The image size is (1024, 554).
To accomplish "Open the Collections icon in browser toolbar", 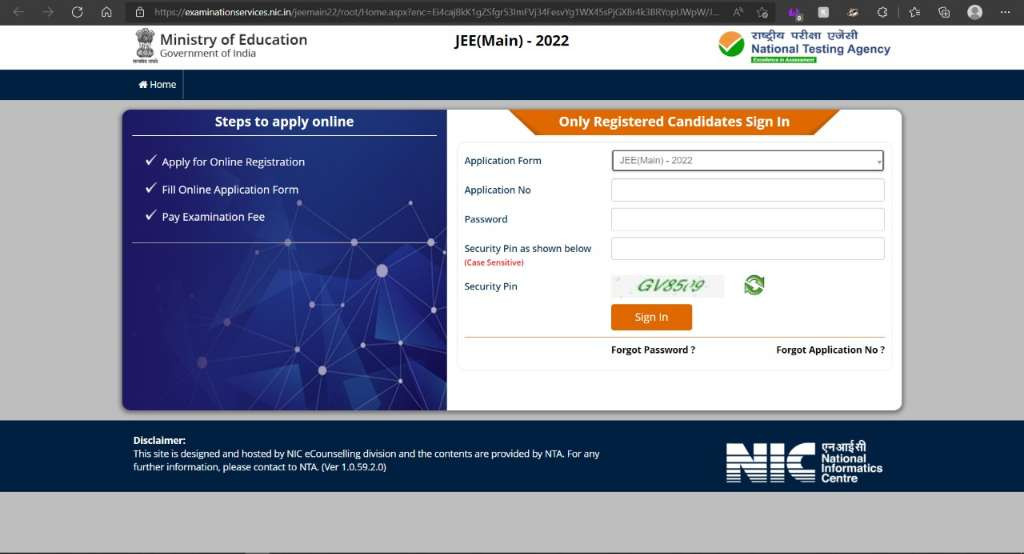I will (944, 12).
